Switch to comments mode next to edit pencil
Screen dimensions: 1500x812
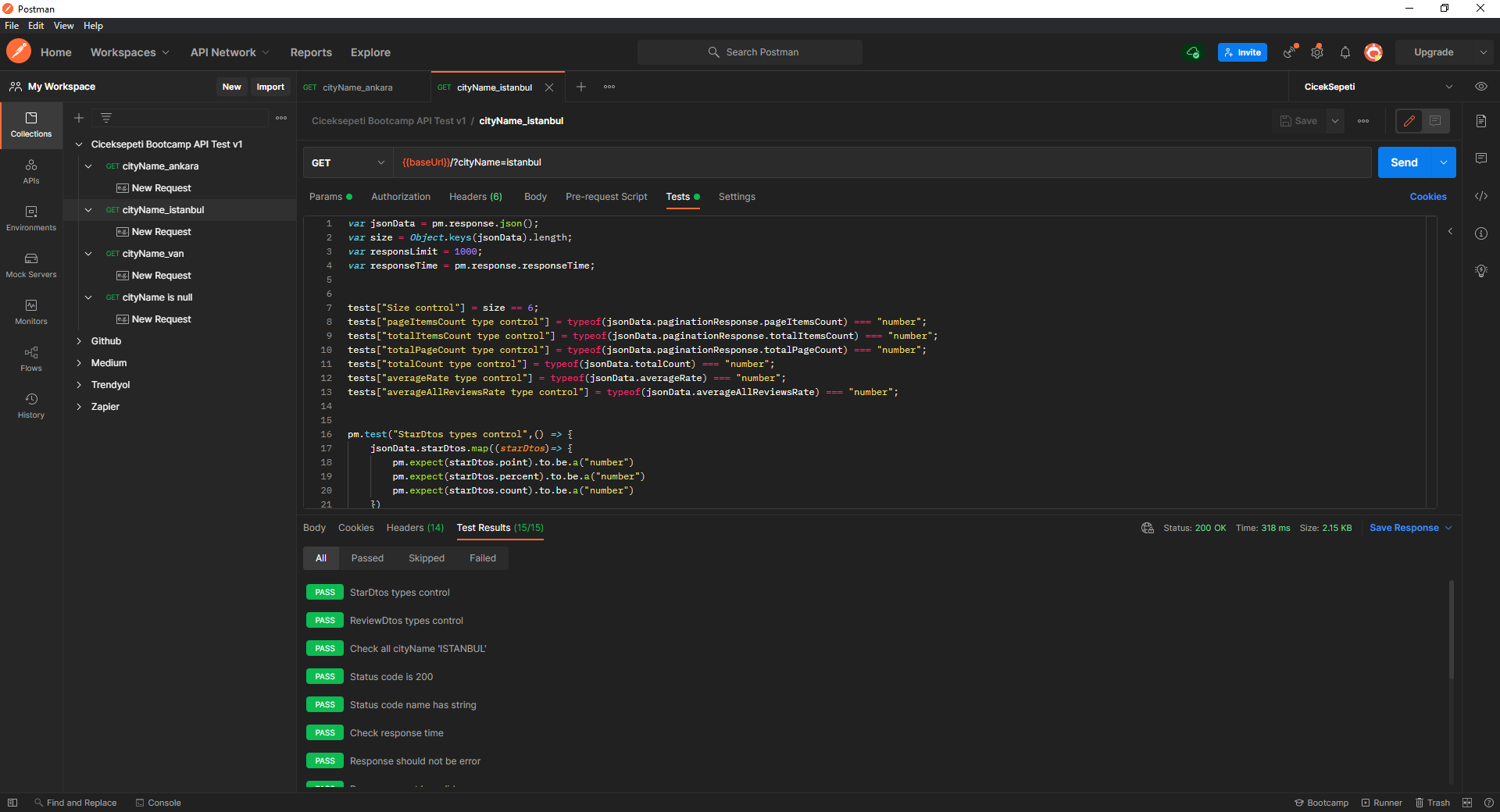(x=1434, y=121)
